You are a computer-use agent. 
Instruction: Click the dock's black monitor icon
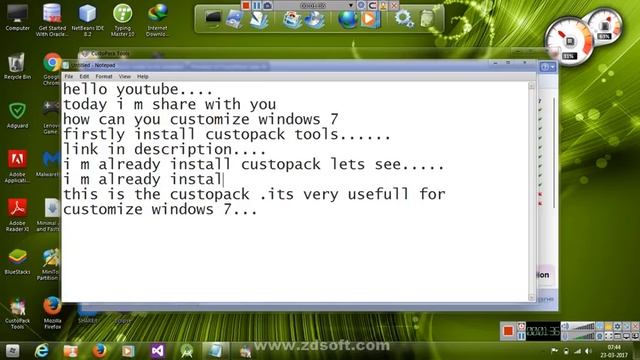pyautogui.click(x=213, y=18)
